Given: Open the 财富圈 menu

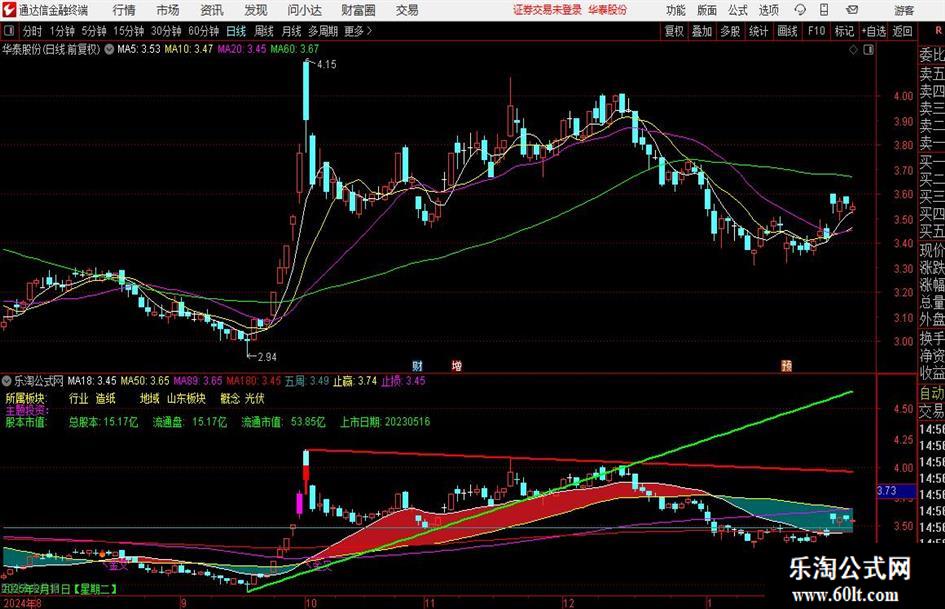Looking at the screenshot, I should 358,10.
